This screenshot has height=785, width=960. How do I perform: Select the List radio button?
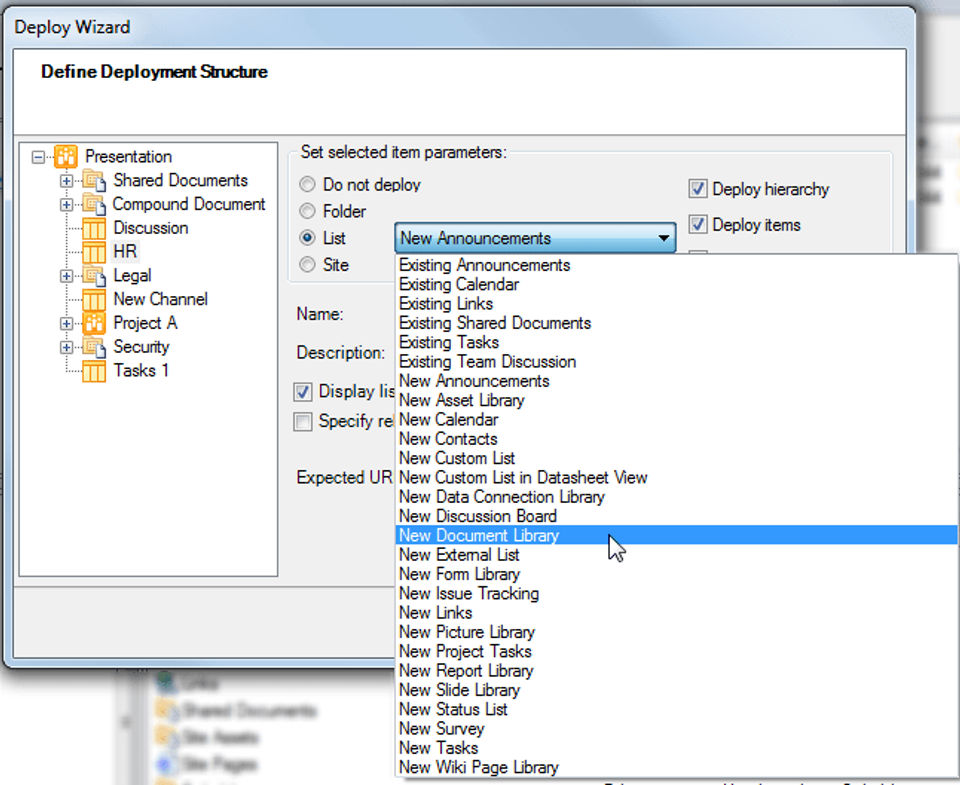[x=307, y=238]
